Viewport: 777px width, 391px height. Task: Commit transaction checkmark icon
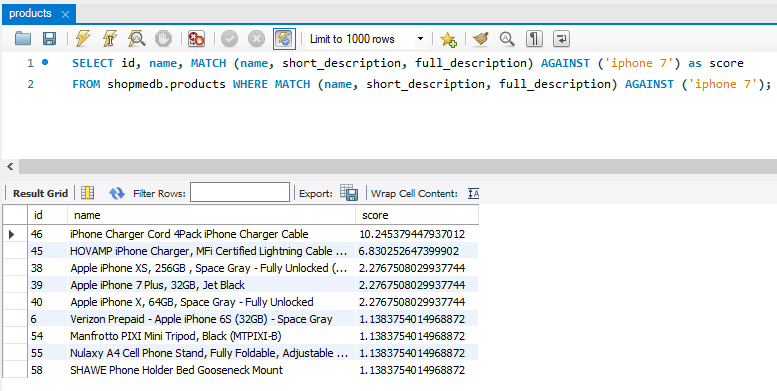click(x=229, y=39)
